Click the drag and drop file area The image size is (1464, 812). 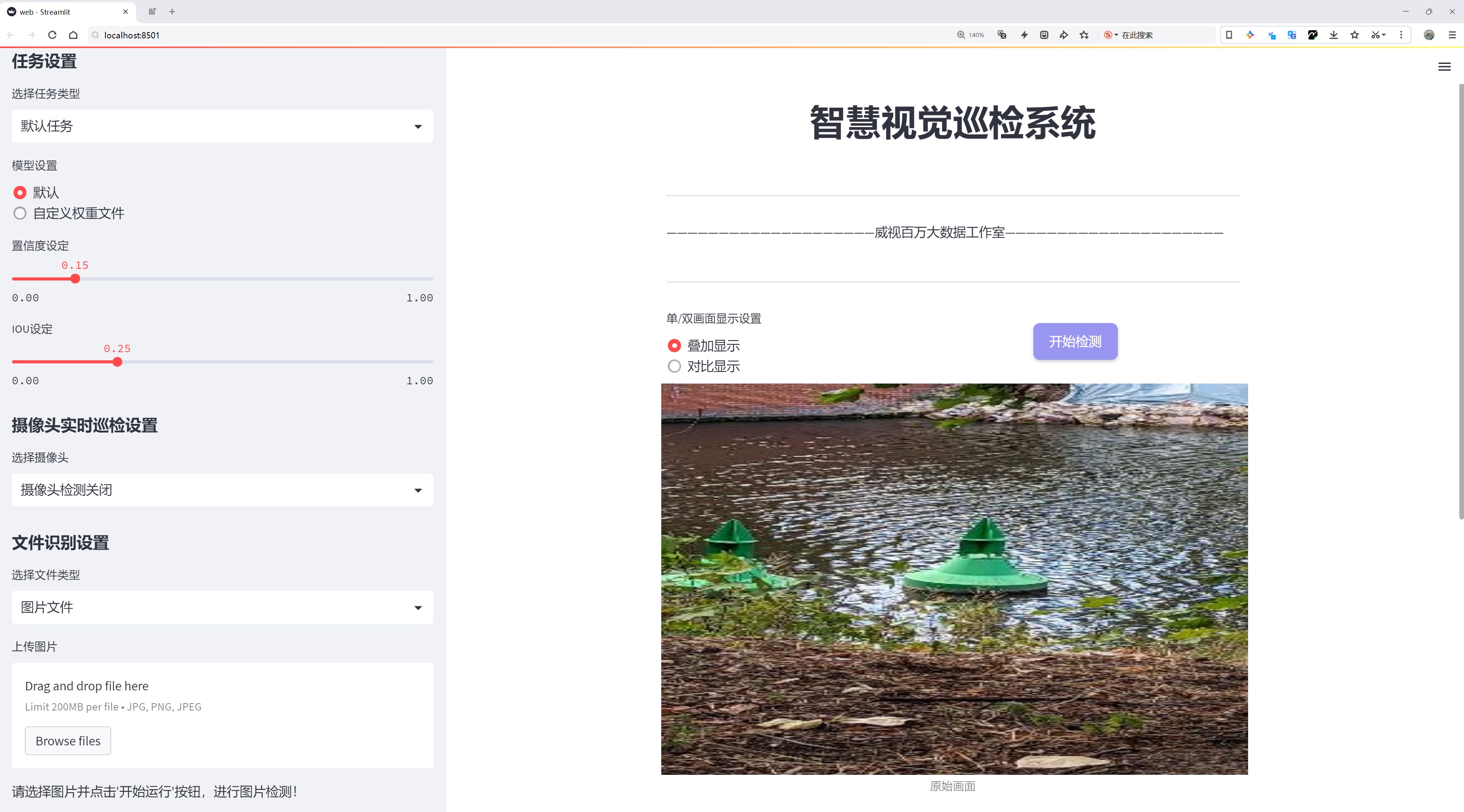coord(222,716)
